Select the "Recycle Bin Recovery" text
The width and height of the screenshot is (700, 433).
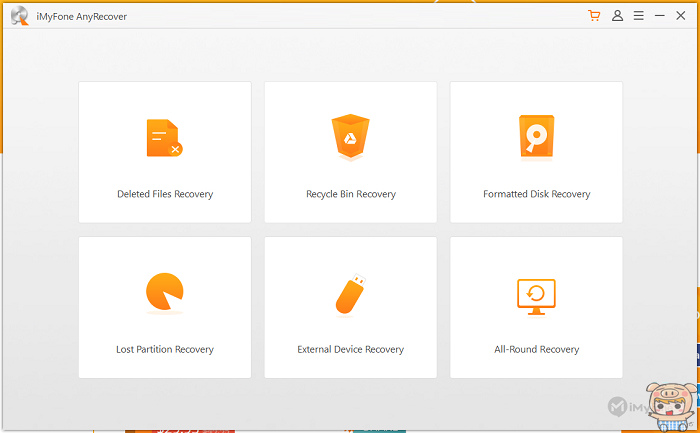(350, 194)
